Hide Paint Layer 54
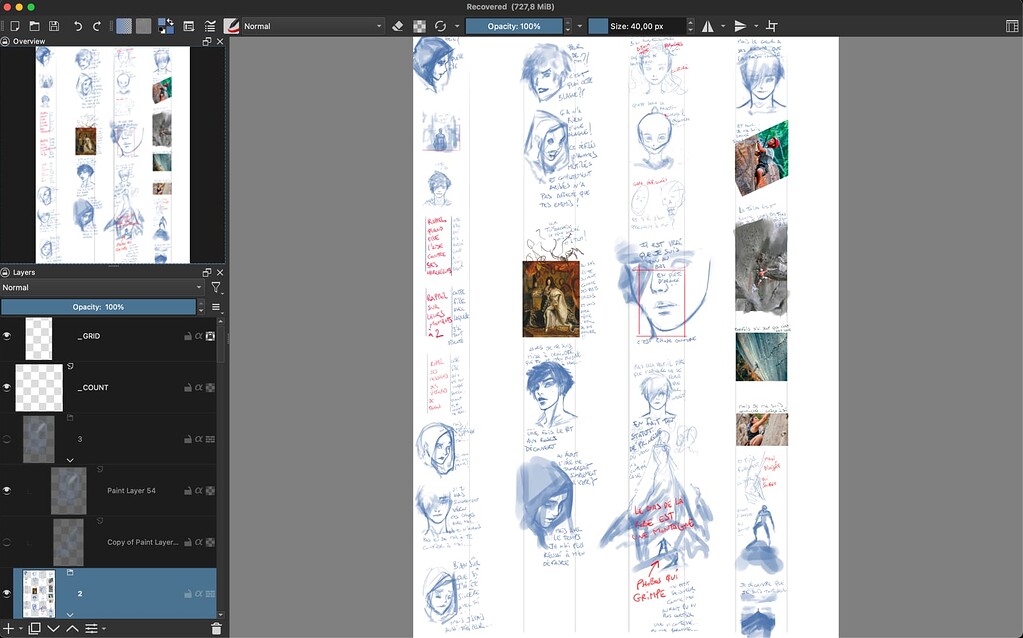The image size is (1023, 638). coord(7,491)
